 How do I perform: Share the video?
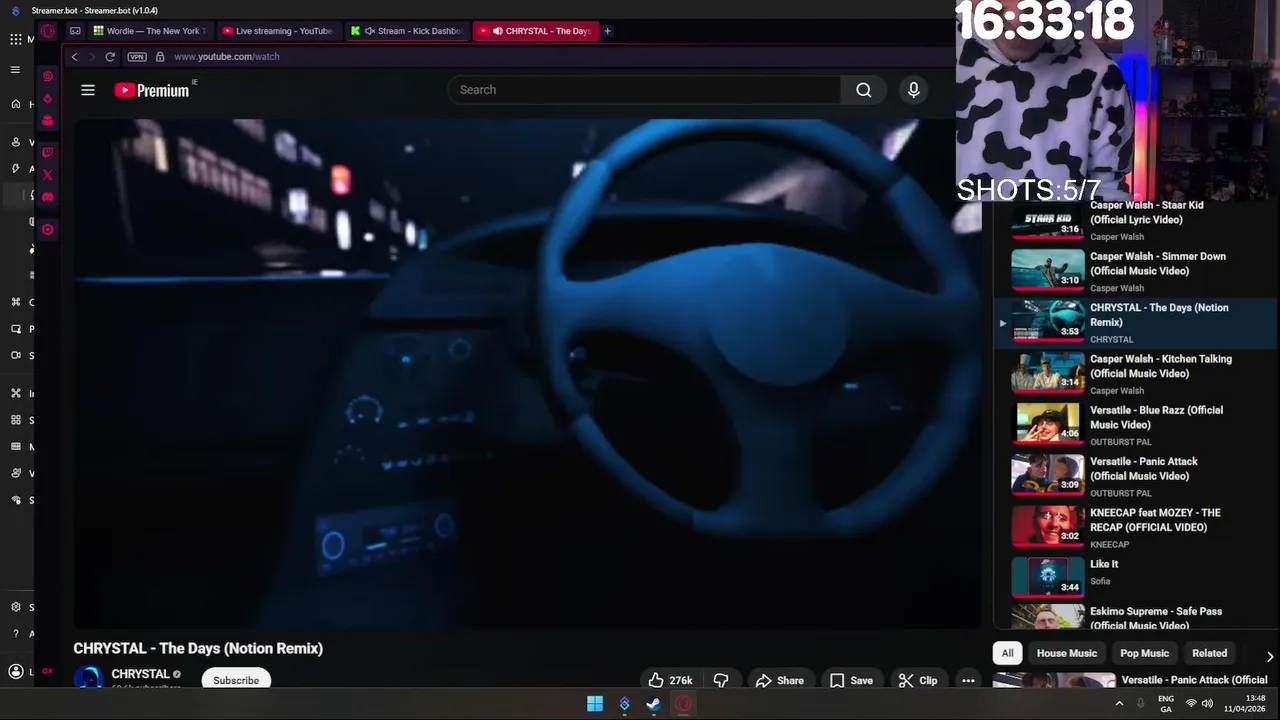[780, 680]
